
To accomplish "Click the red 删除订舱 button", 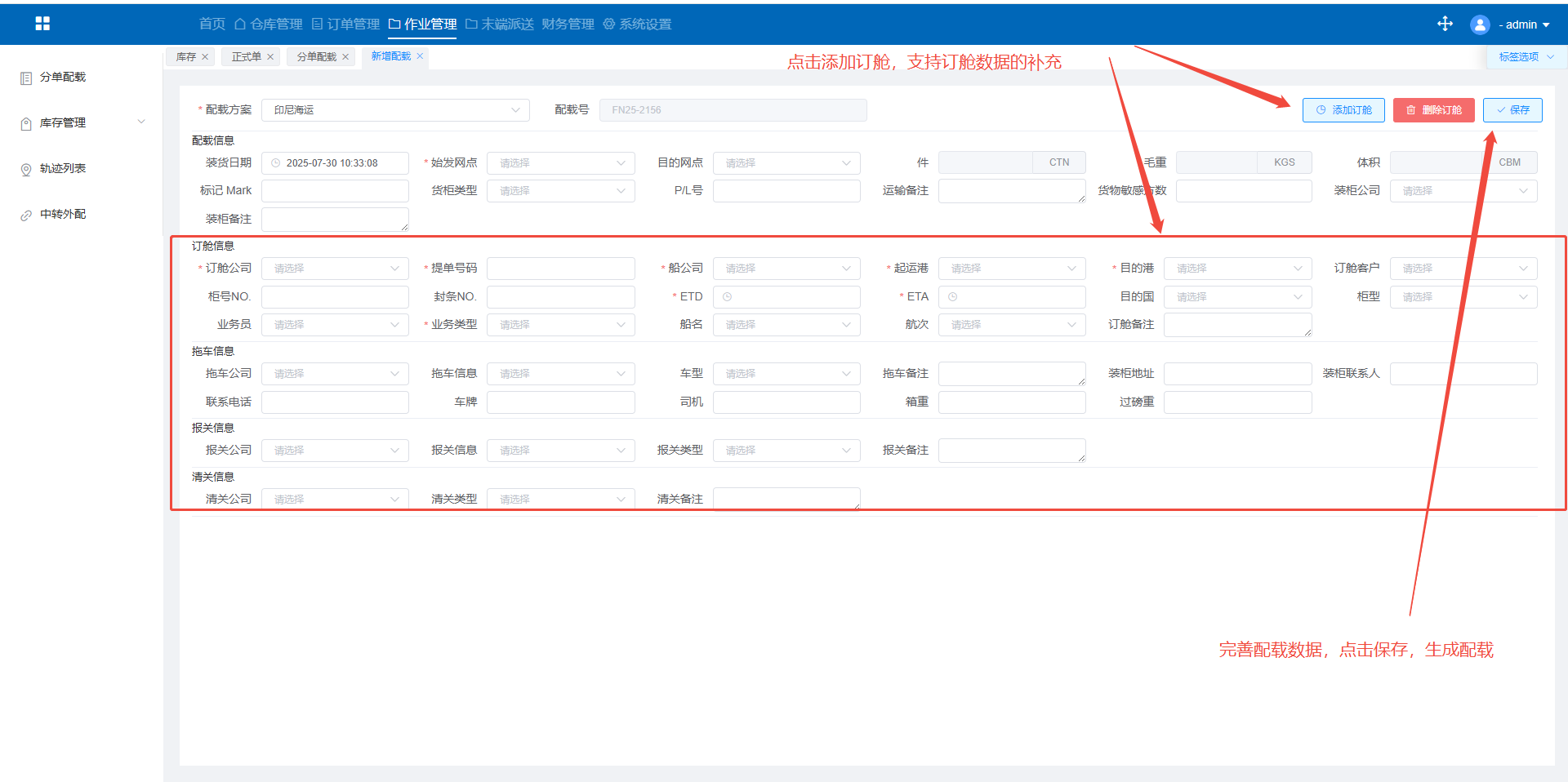I will click(x=1433, y=110).
